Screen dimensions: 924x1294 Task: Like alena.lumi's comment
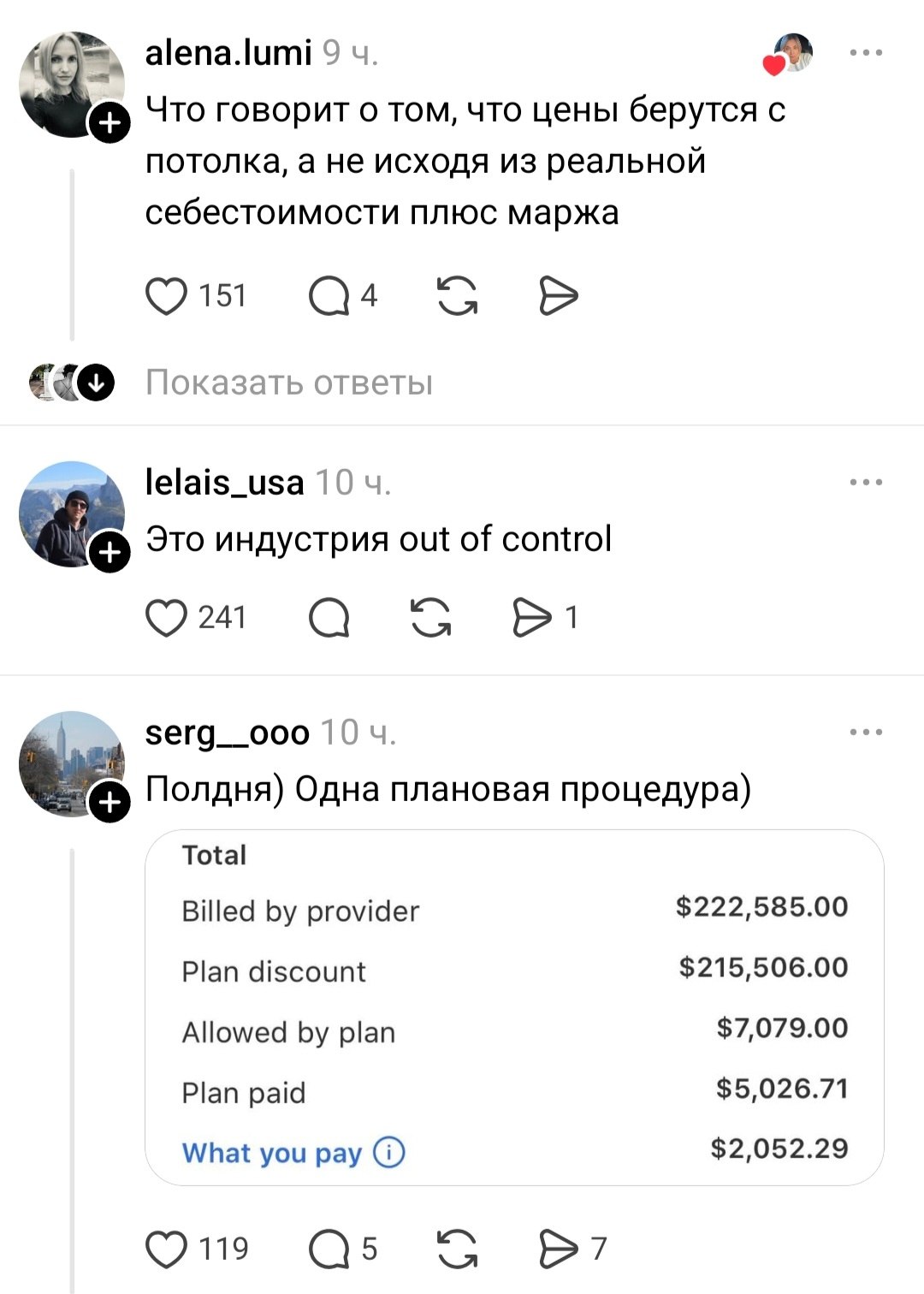(167, 296)
